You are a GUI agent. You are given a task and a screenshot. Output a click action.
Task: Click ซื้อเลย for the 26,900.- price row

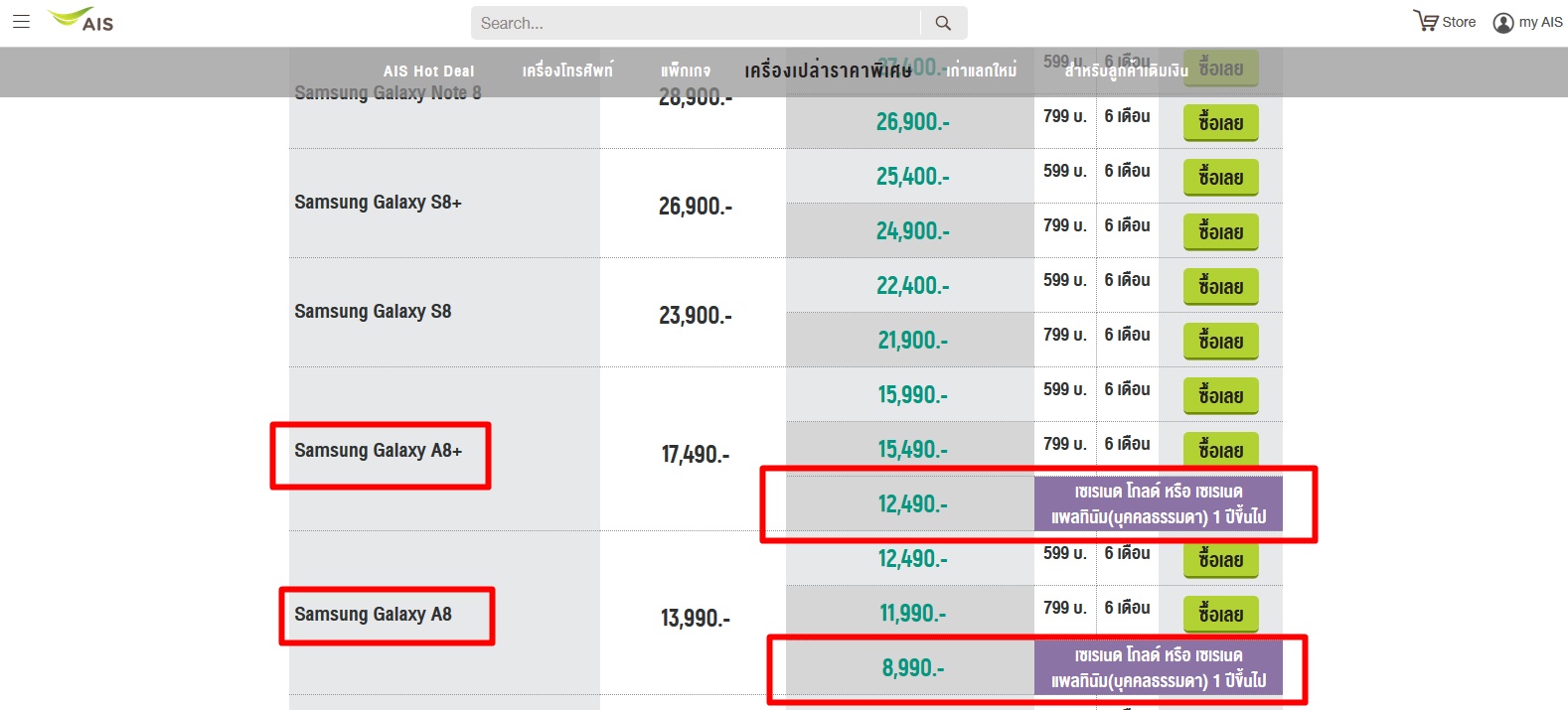1220,123
